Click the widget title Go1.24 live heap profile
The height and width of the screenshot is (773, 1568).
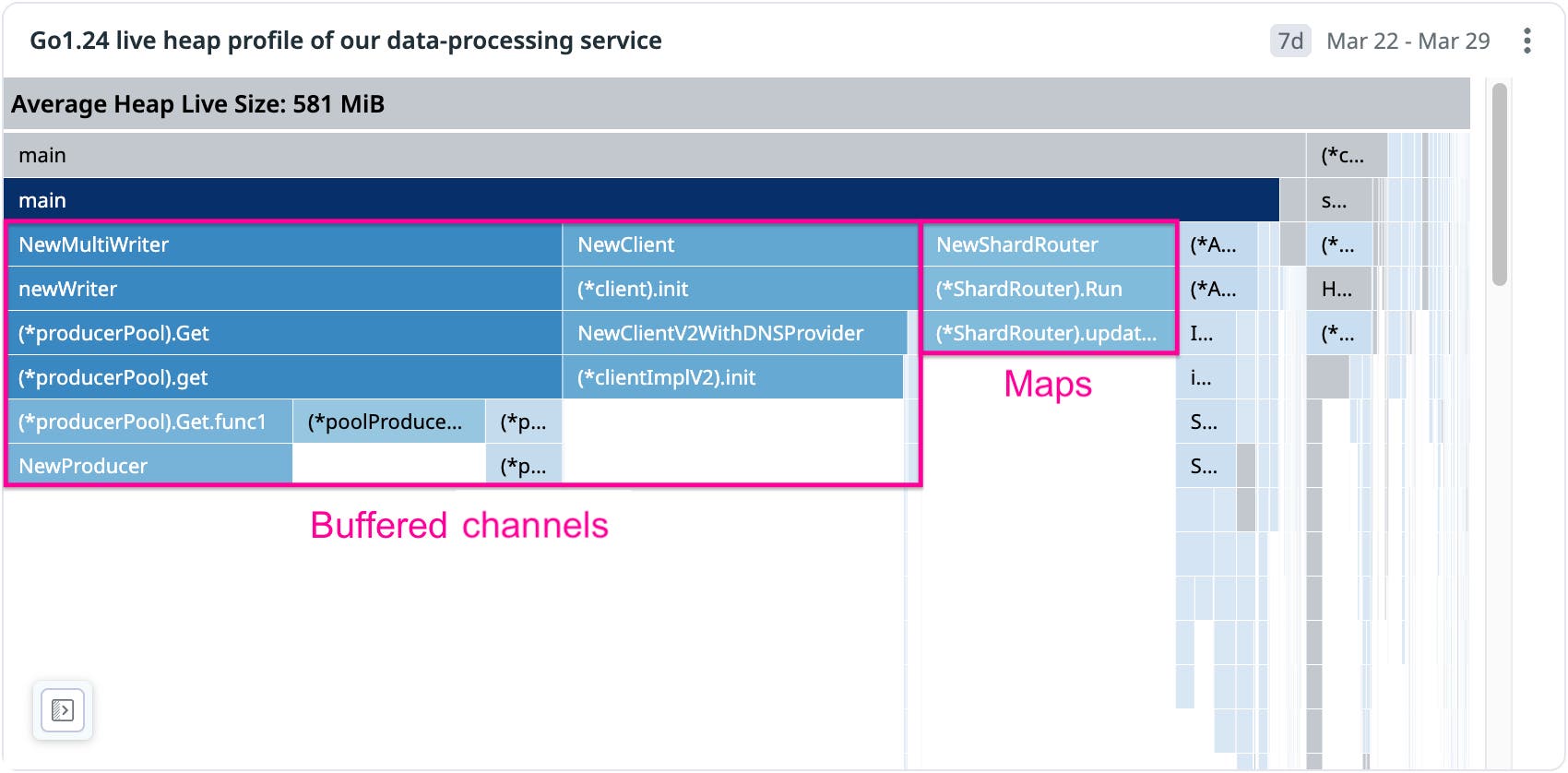click(x=345, y=41)
